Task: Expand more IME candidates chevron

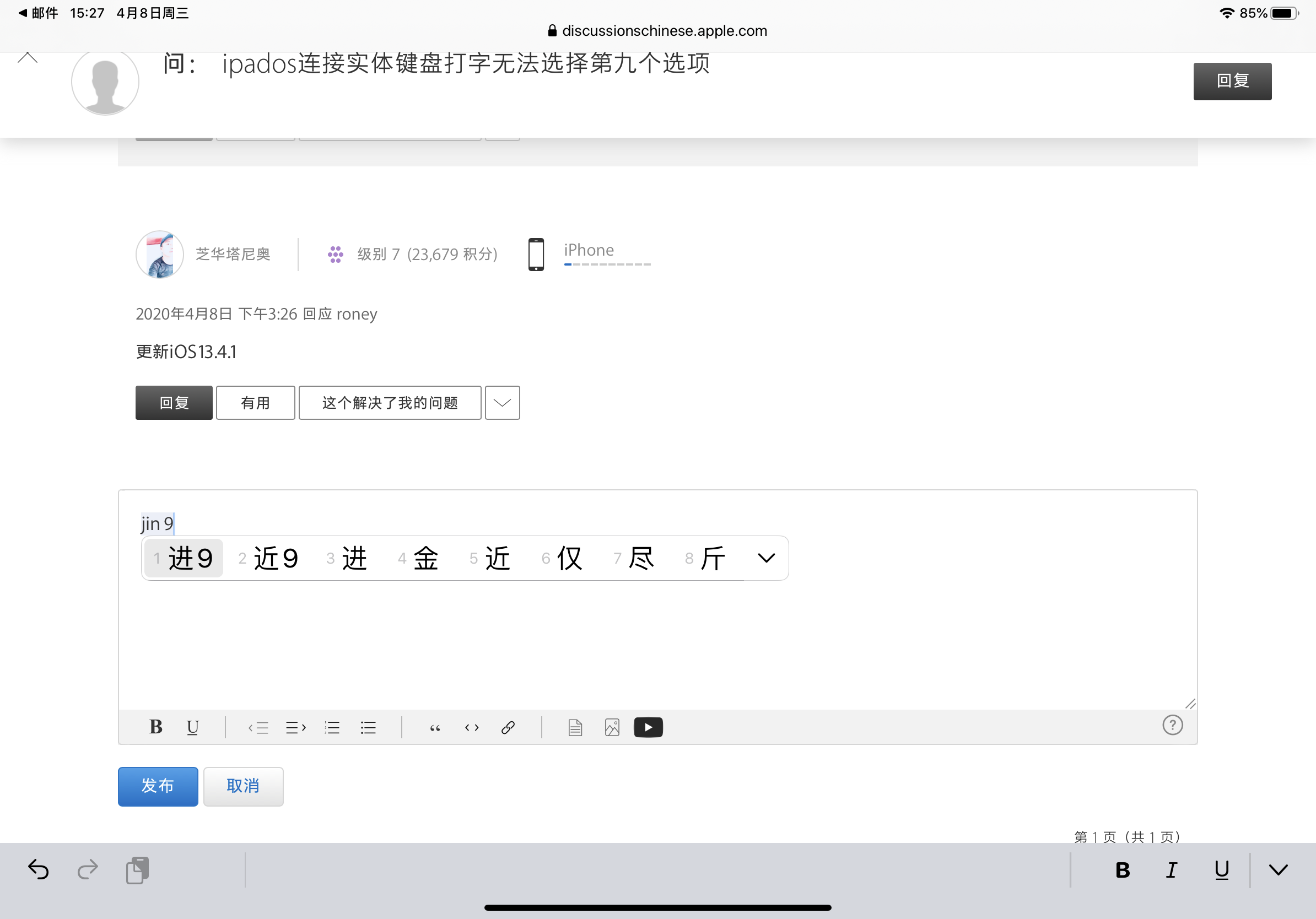Action: 767,558
